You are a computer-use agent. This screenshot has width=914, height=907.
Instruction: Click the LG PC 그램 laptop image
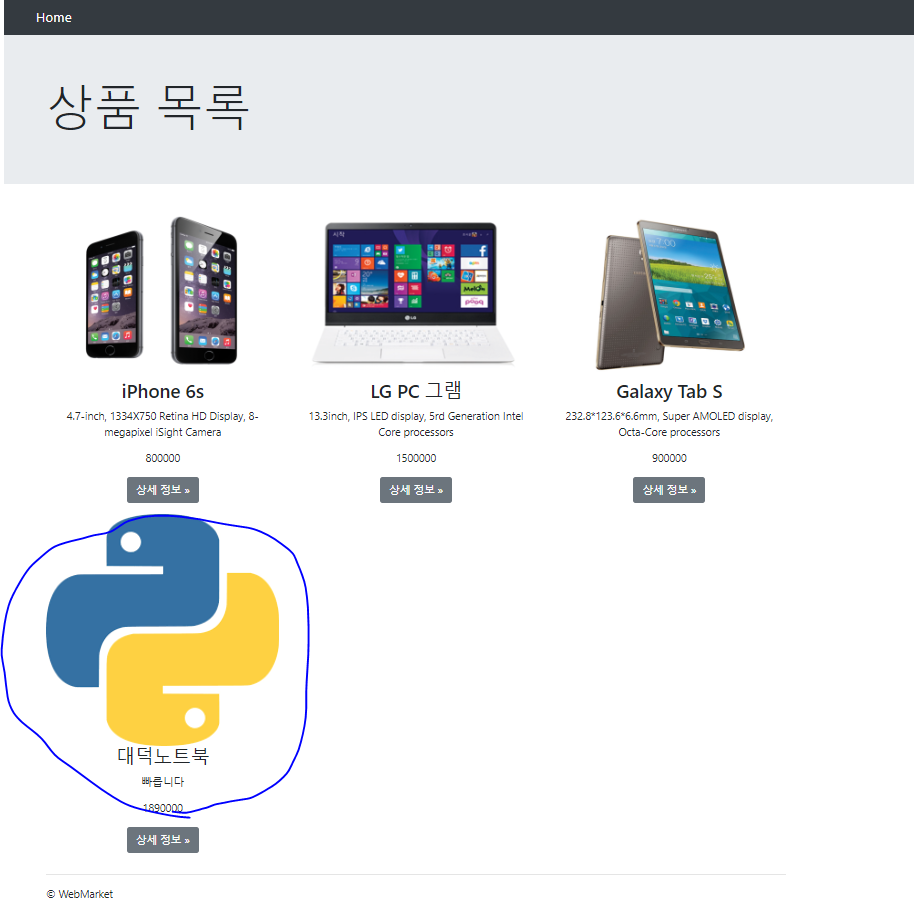click(x=414, y=293)
